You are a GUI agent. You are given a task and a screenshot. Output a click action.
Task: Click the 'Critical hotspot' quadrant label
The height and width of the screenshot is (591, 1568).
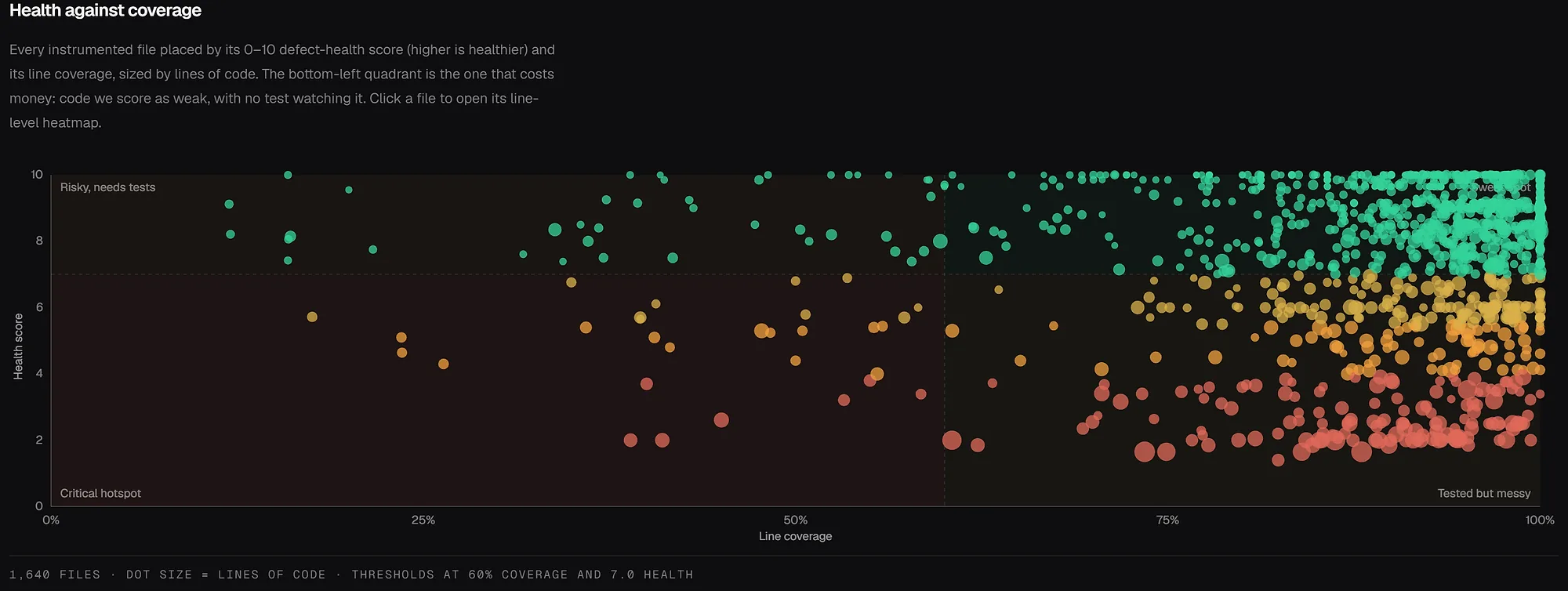point(100,493)
